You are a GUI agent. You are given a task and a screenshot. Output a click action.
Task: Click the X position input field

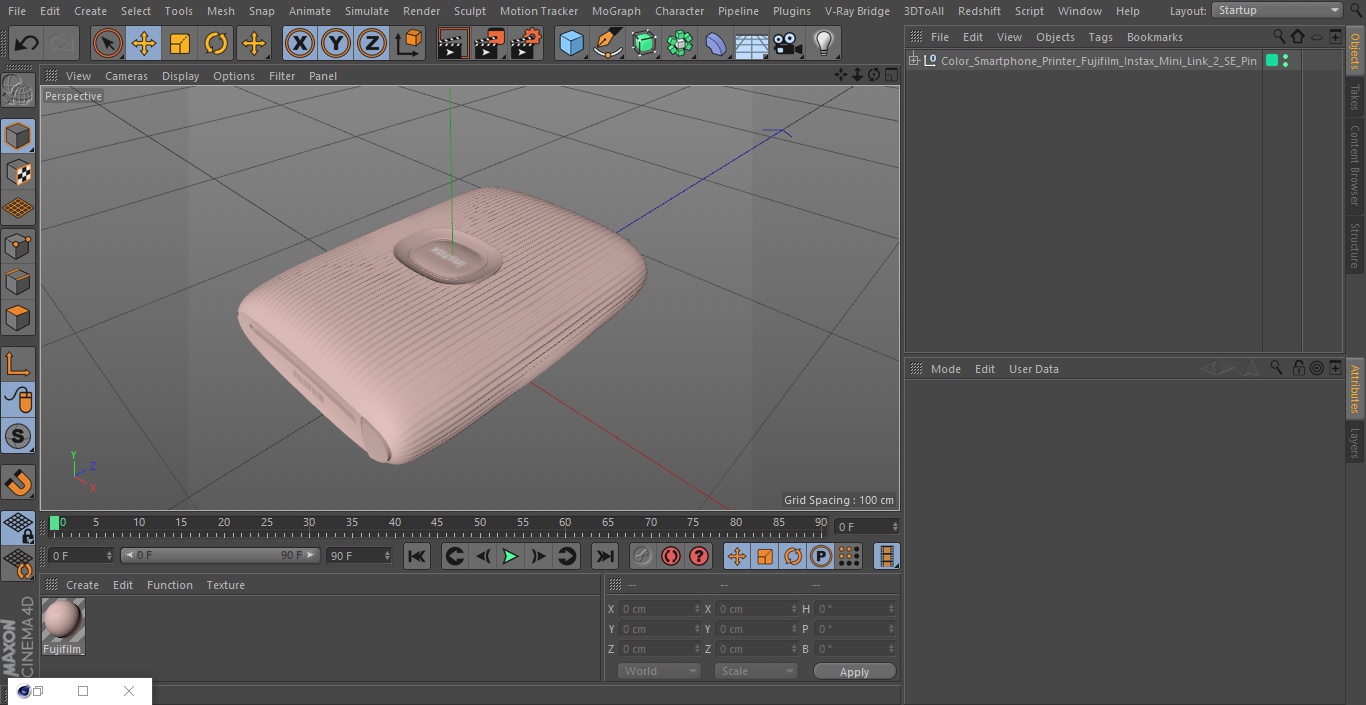click(x=659, y=609)
